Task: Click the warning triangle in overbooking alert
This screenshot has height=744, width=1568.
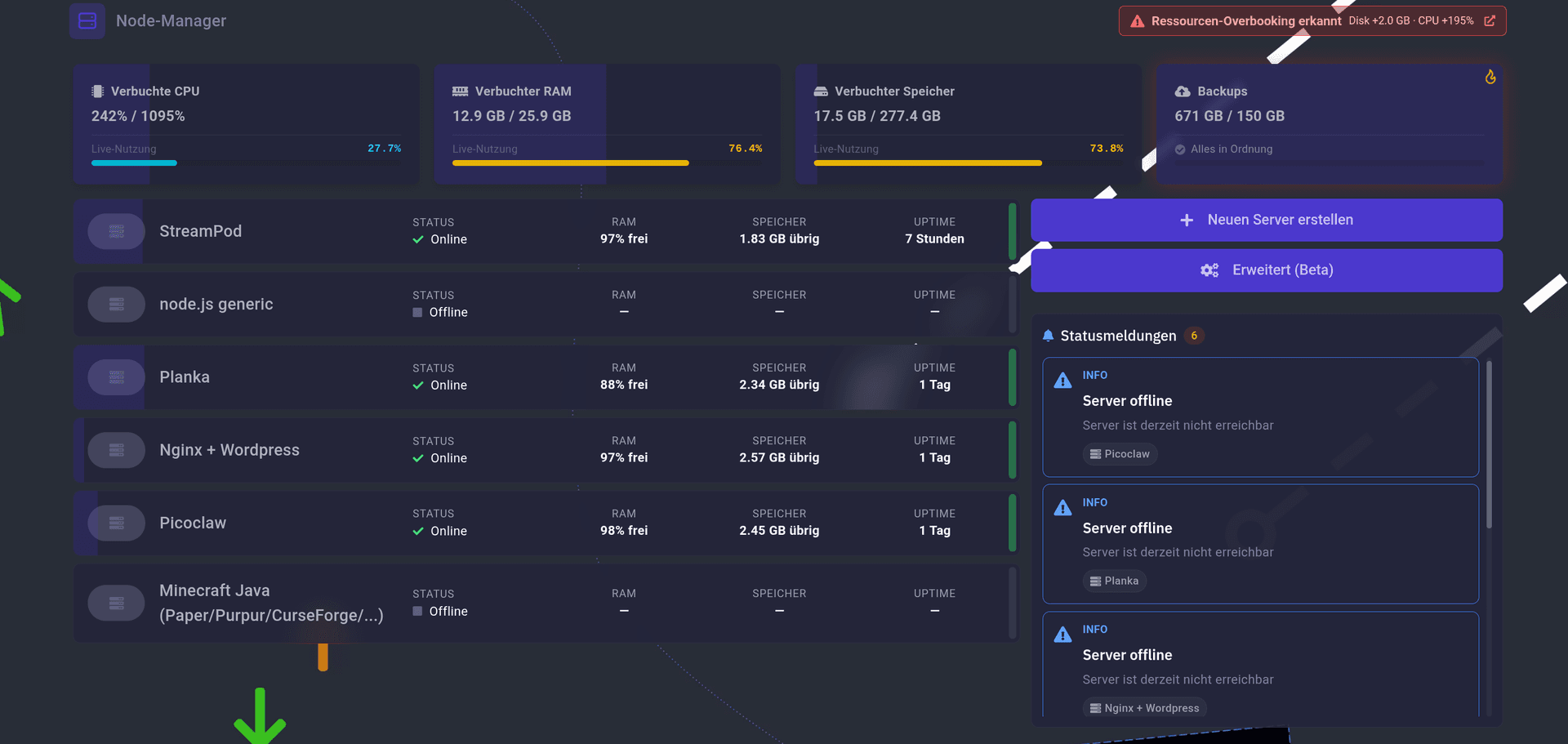Action: click(1137, 21)
